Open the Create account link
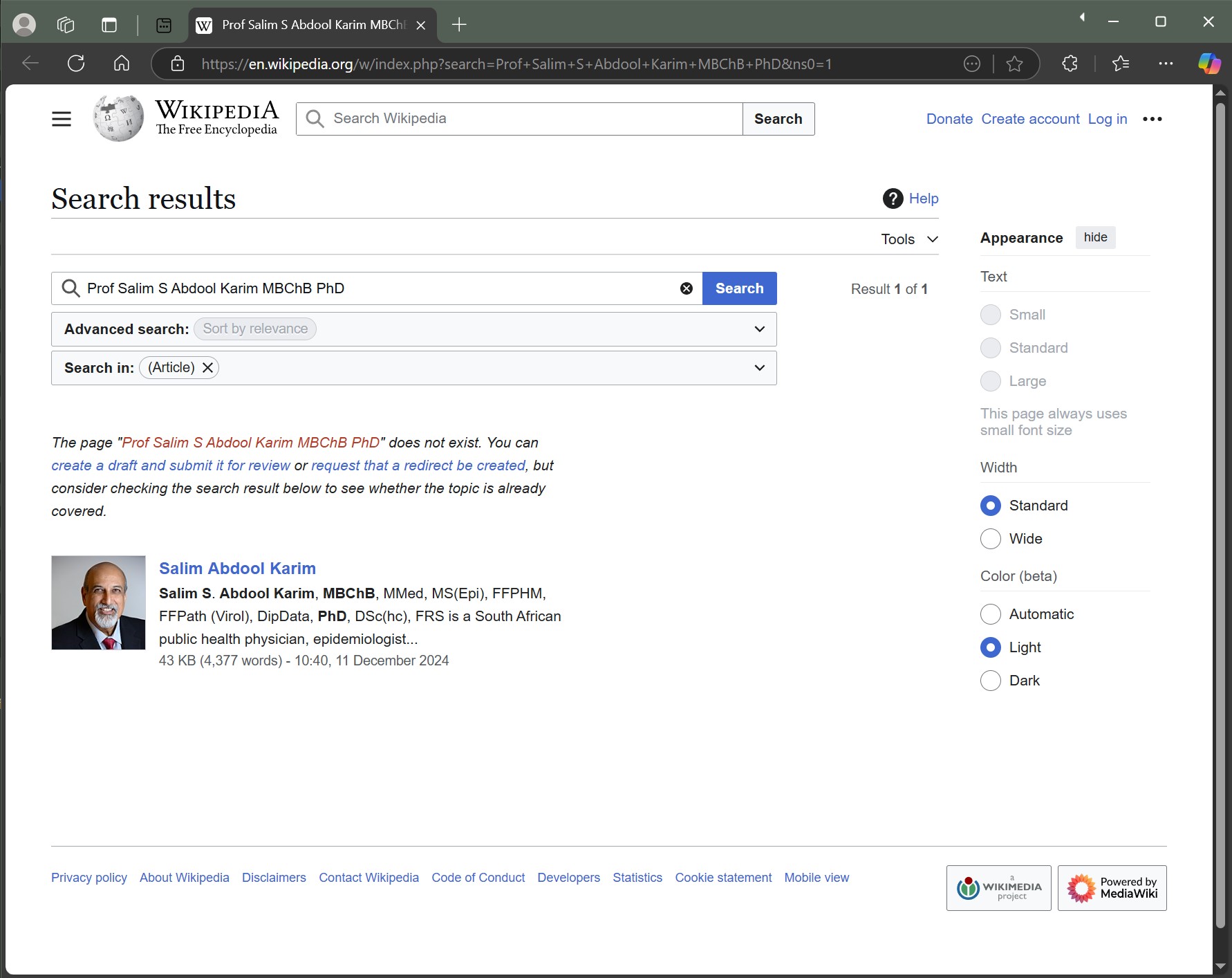Image resolution: width=1232 pixels, height=978 pixels. tap(1030, 119)
